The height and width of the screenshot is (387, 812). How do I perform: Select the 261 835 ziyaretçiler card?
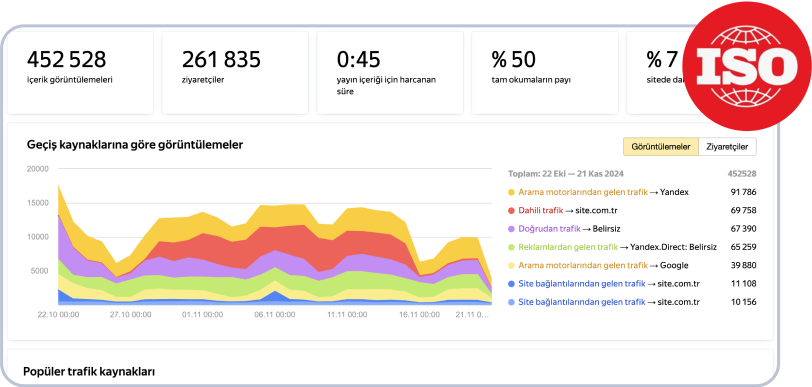(235, 73)
